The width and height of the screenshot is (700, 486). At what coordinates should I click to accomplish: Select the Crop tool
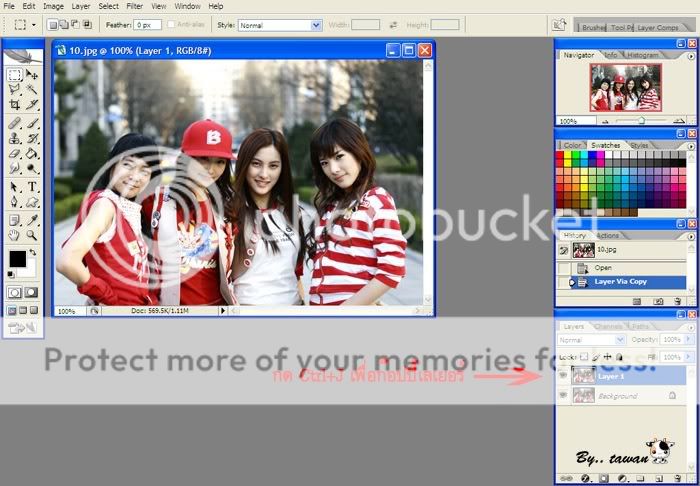click(x=15, y=104)
